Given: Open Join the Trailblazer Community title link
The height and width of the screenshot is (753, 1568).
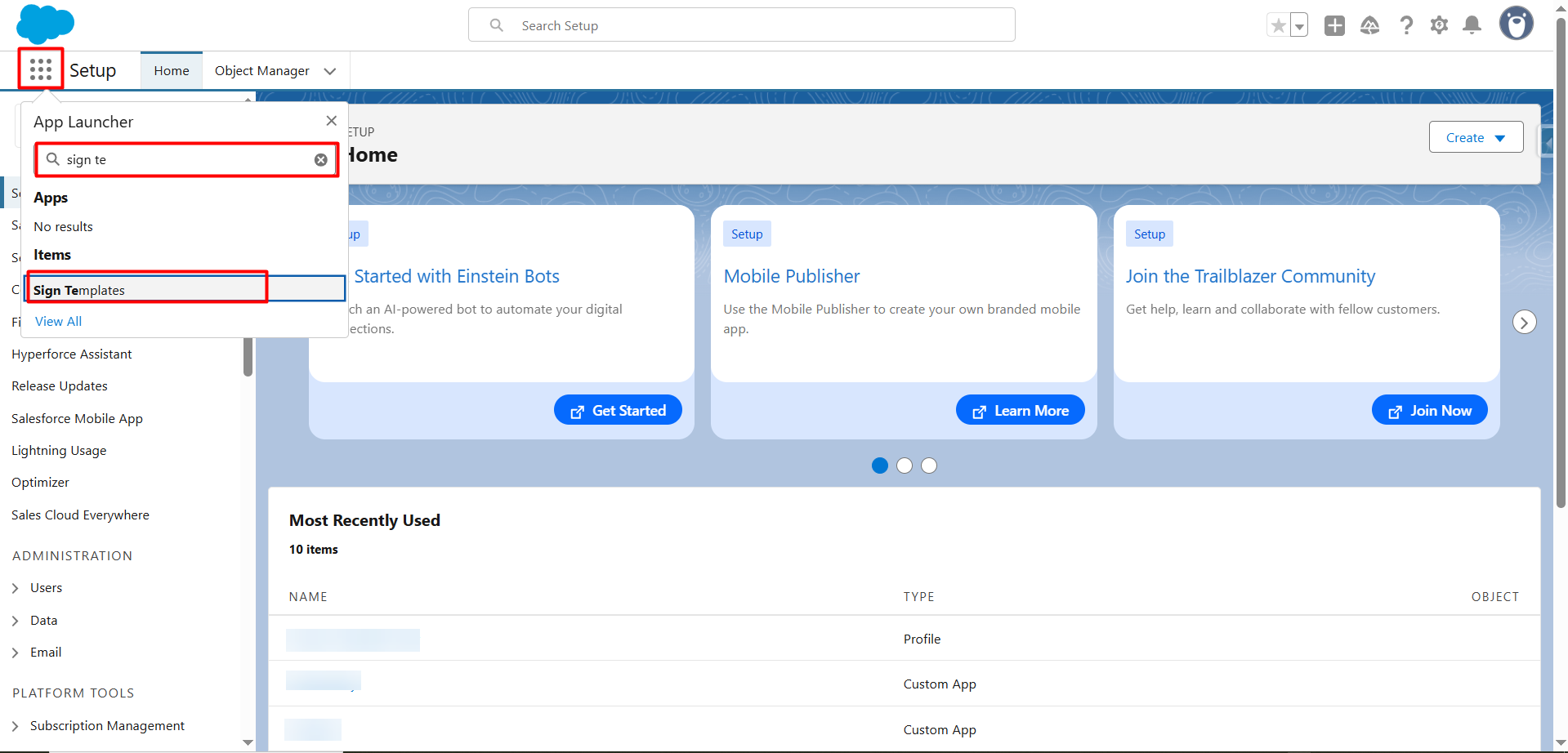Looking at the screenshot, I should point(1250,277).
